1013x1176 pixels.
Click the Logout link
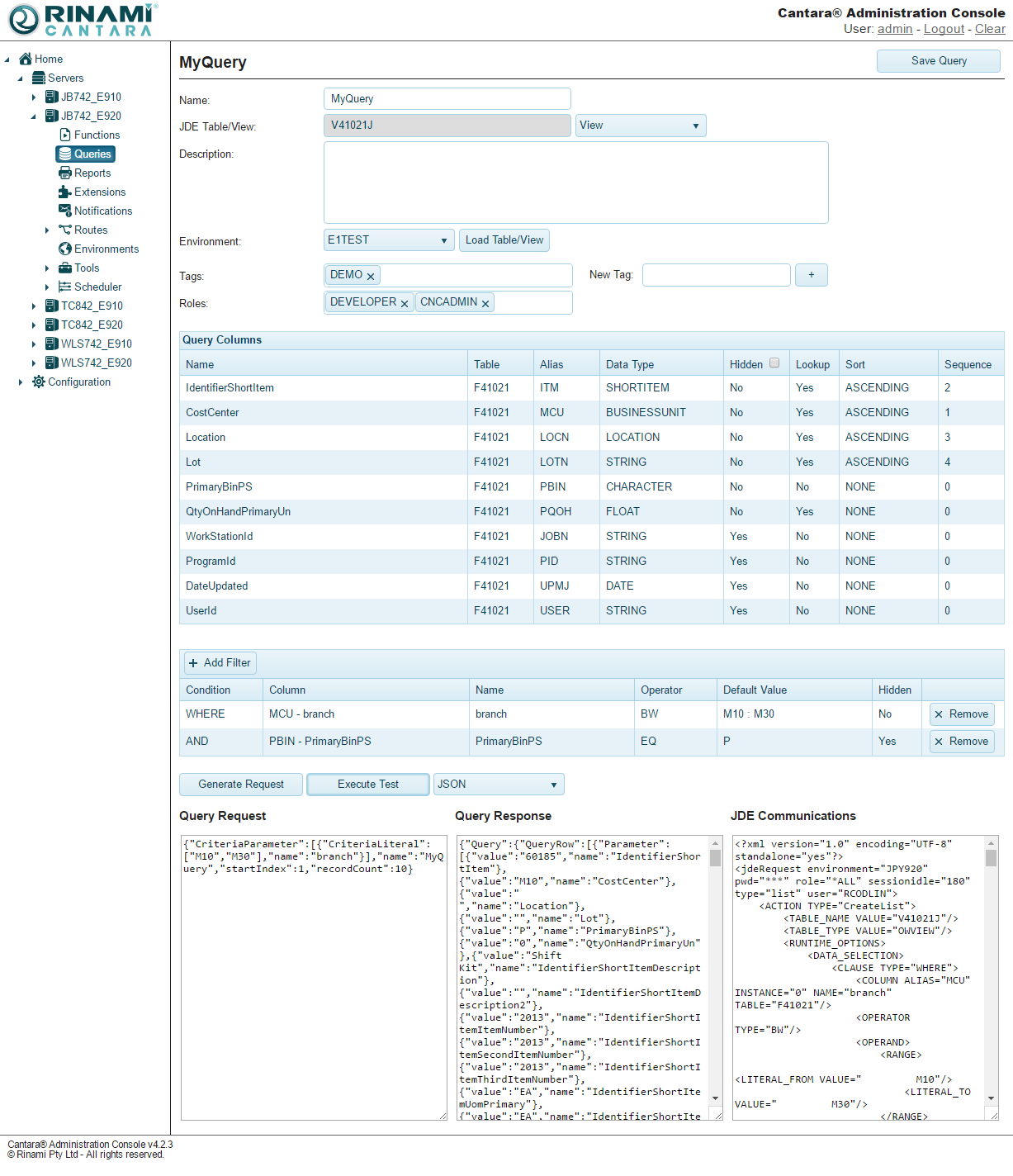click(944, 29)
